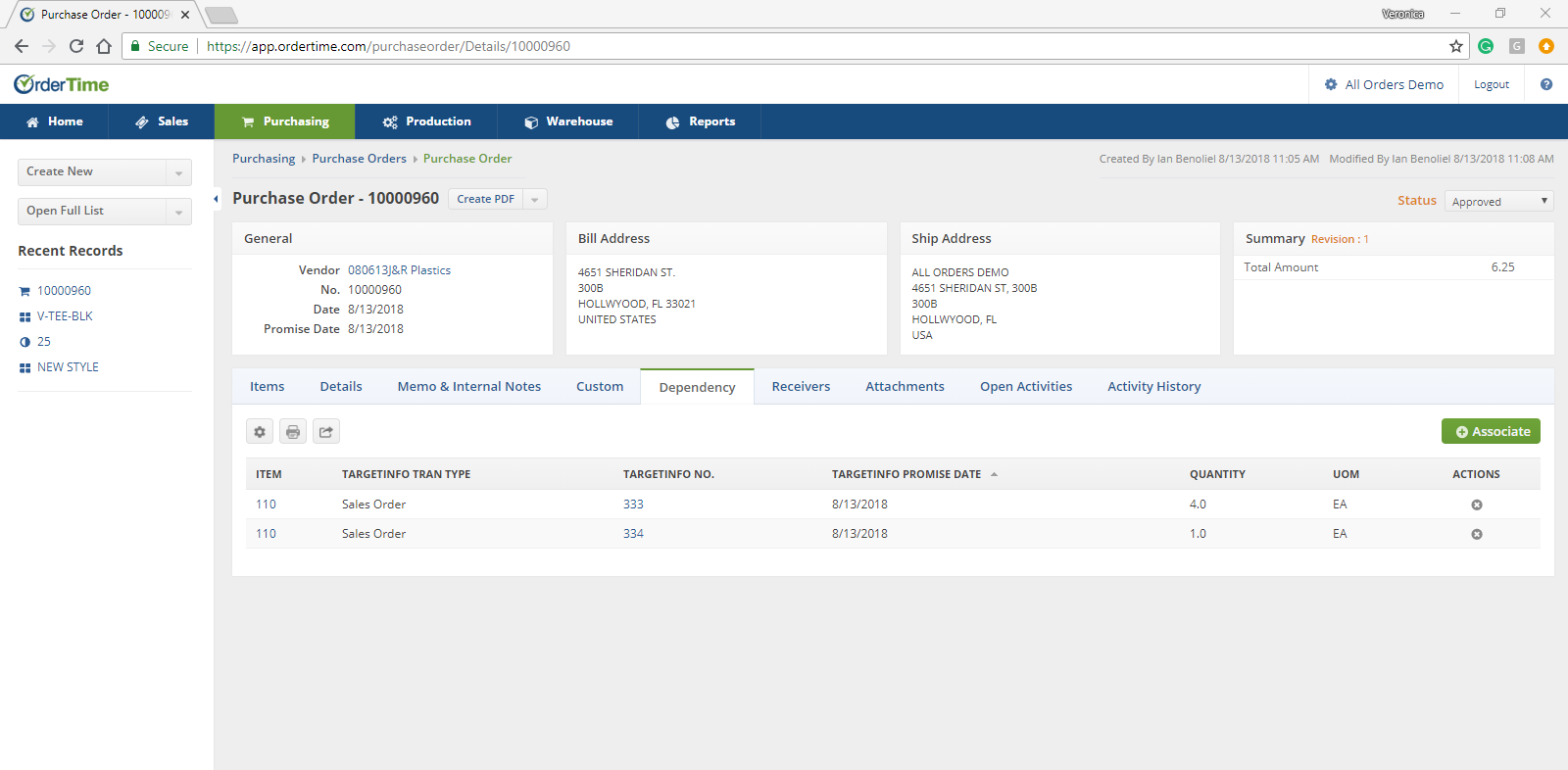Viewport: 1568px width, 770px height.
Task: Switch to the Items tab
Action: coord(268,387)
